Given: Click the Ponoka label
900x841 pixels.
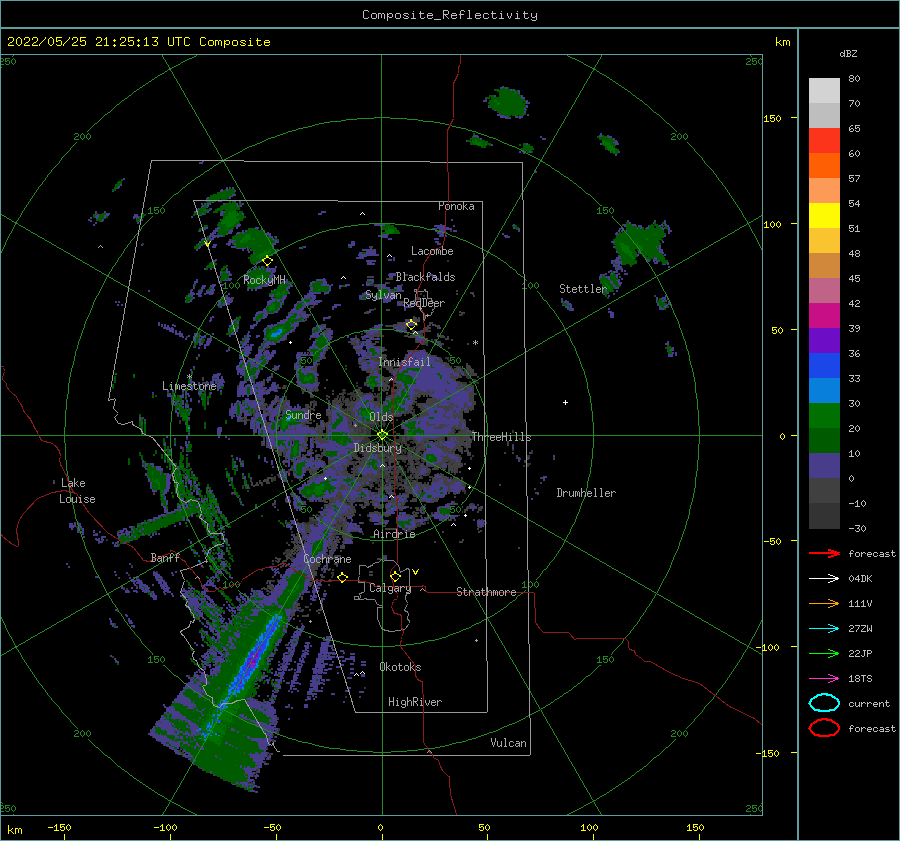Looking at the screenshot, I should pyautogui.click(x=456, y=206).
